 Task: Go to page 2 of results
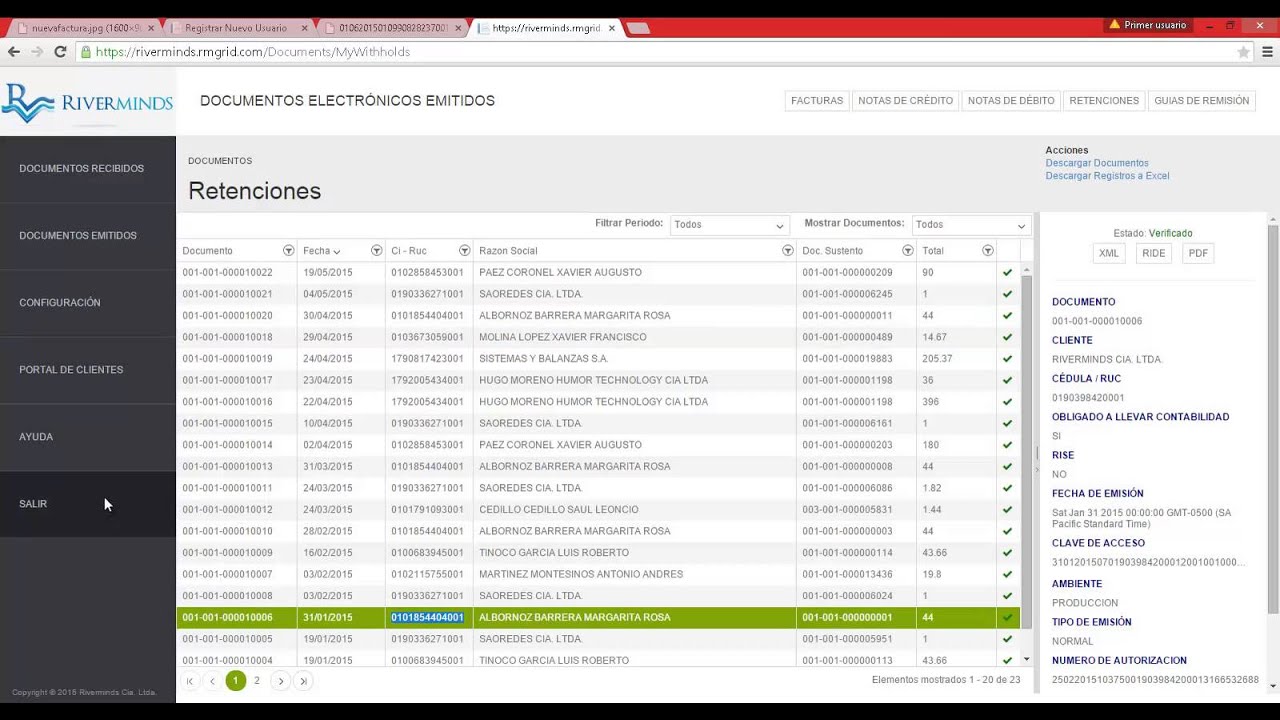pyautogui.click(x=257, y=681)
